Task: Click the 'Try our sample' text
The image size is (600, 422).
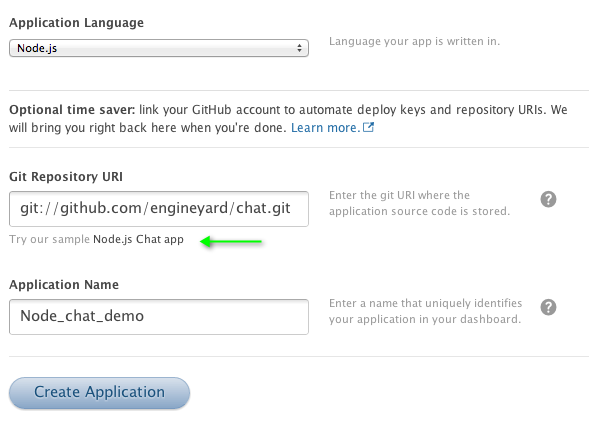Action: click(49, 240)
